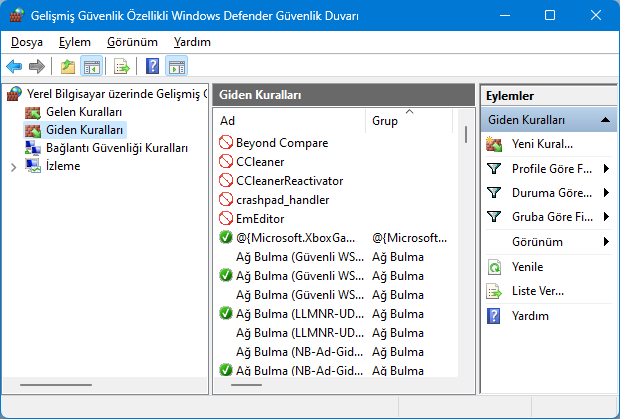Select the @{Microsoft.XboxGa... rule row

pyautogui.click(x=335, y=237)
